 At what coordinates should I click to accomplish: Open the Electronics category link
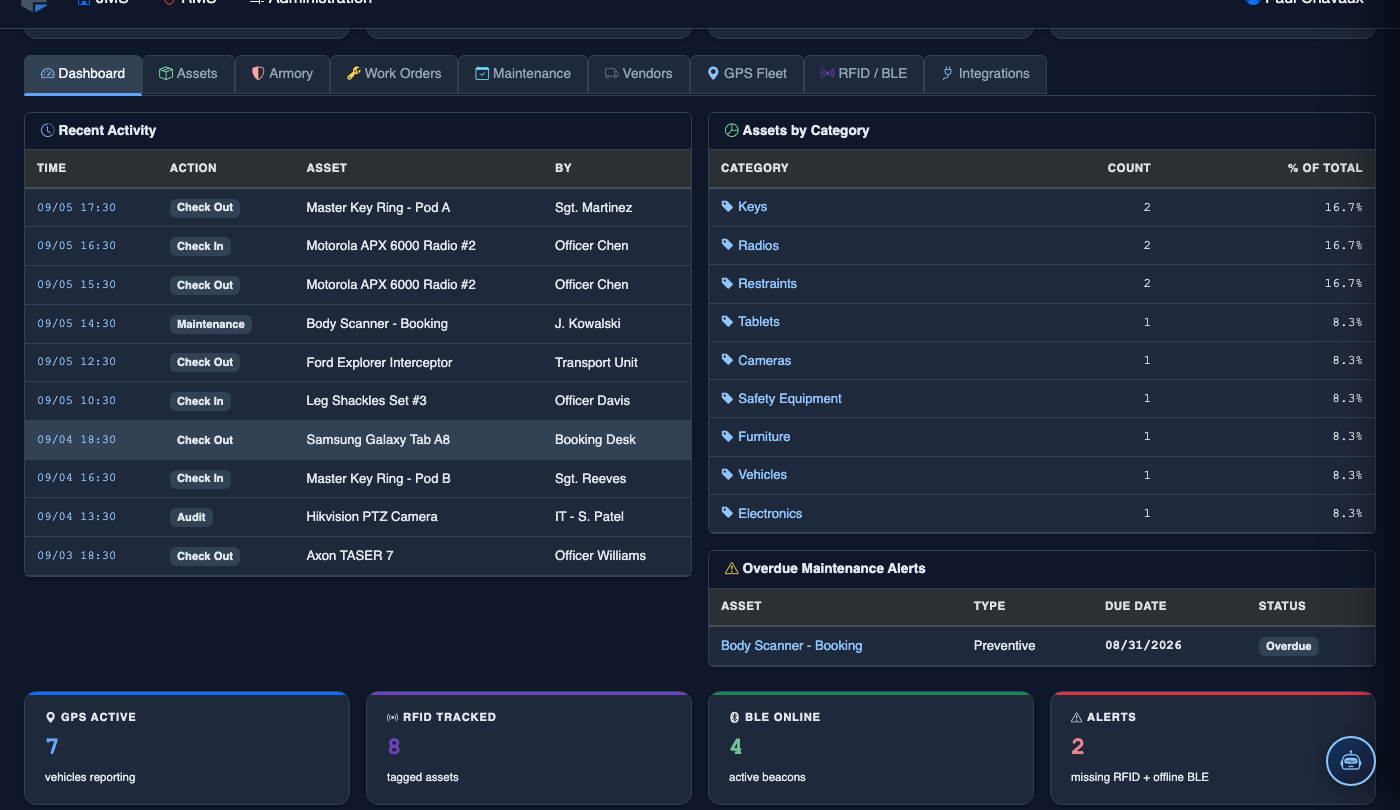pyautogui.click(x=770, y=514)
